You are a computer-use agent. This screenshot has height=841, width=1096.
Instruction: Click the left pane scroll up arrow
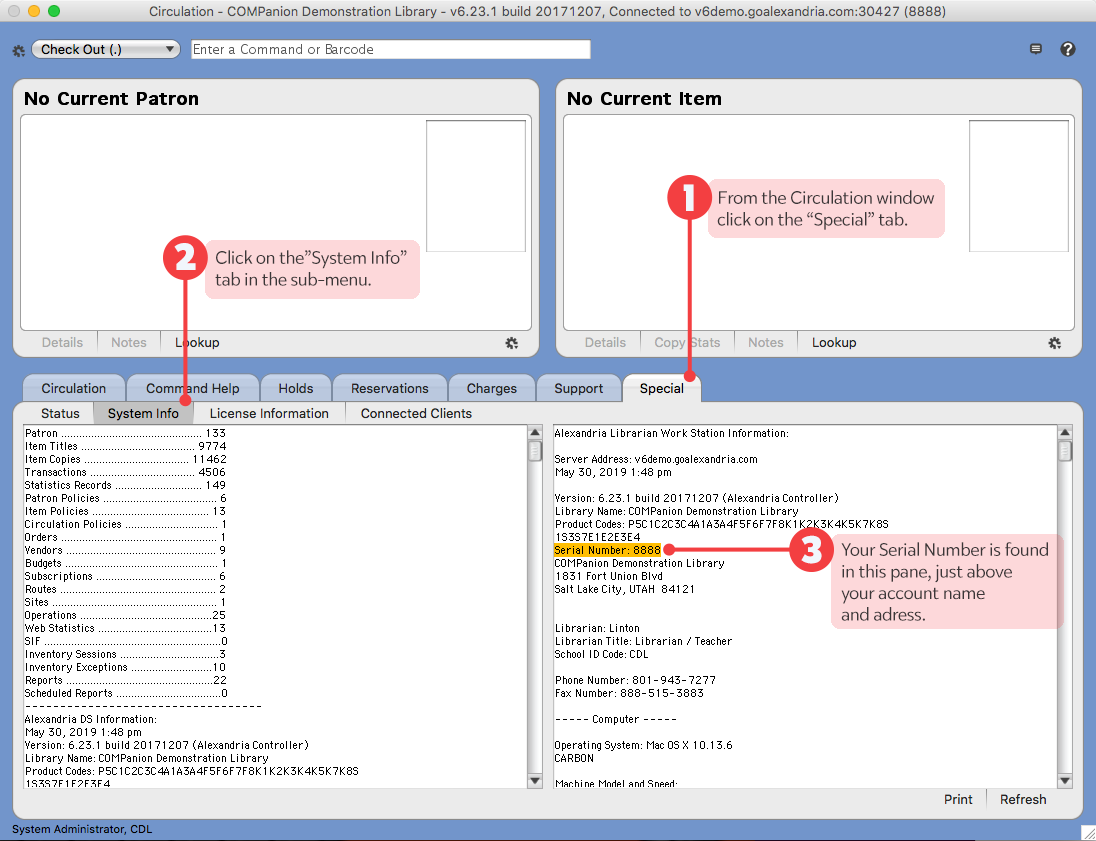tap(535, 433)
